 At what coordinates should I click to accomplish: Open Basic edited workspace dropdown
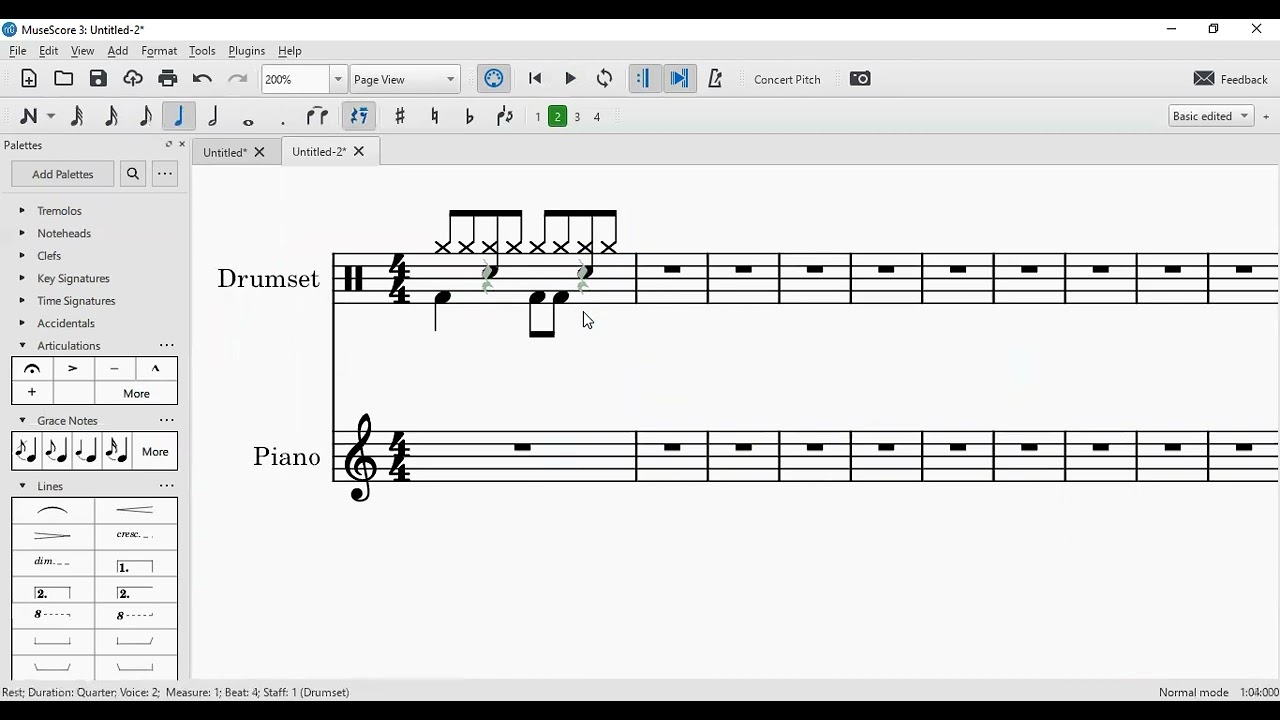point(1211,116)
